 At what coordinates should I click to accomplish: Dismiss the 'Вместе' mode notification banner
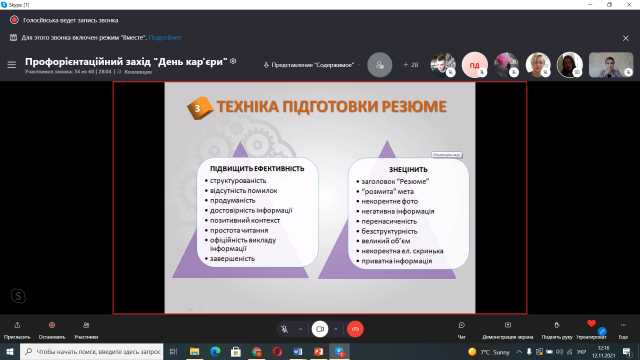(626, 38)
